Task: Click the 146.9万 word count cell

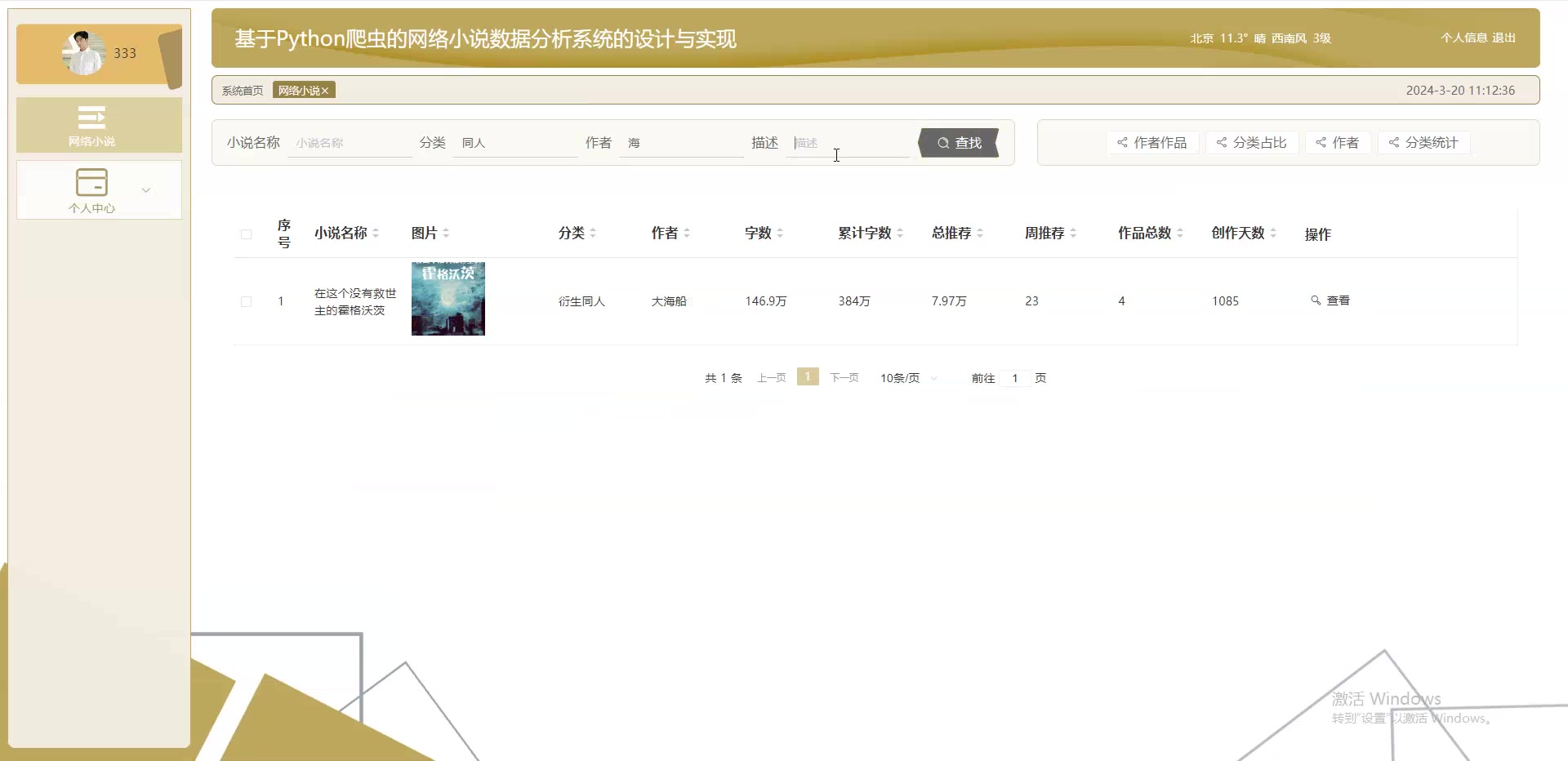Action: (x=766, y=301)
